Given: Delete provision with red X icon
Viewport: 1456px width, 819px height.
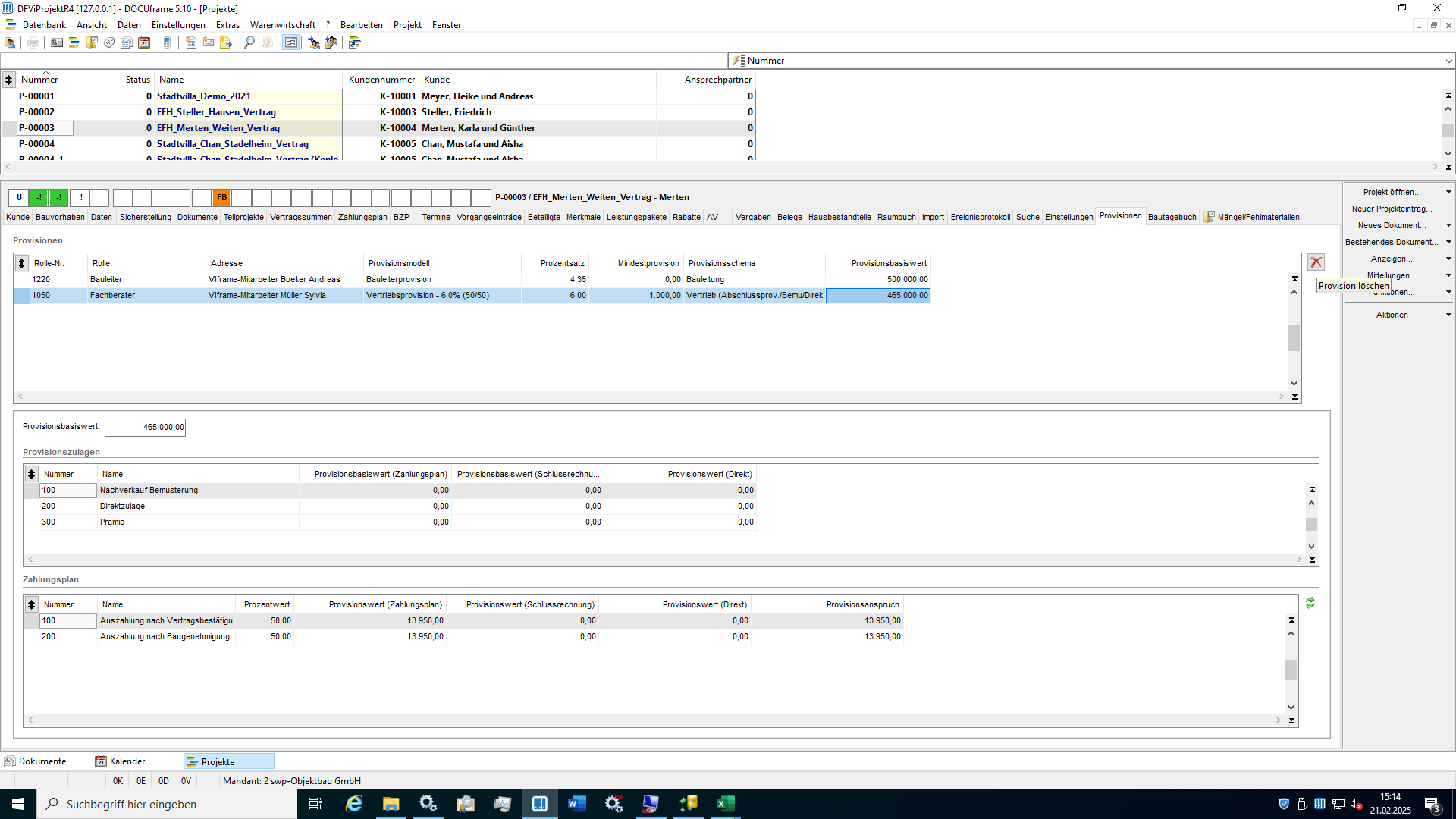Looking at the screenshot, I should click(1316, 262).
